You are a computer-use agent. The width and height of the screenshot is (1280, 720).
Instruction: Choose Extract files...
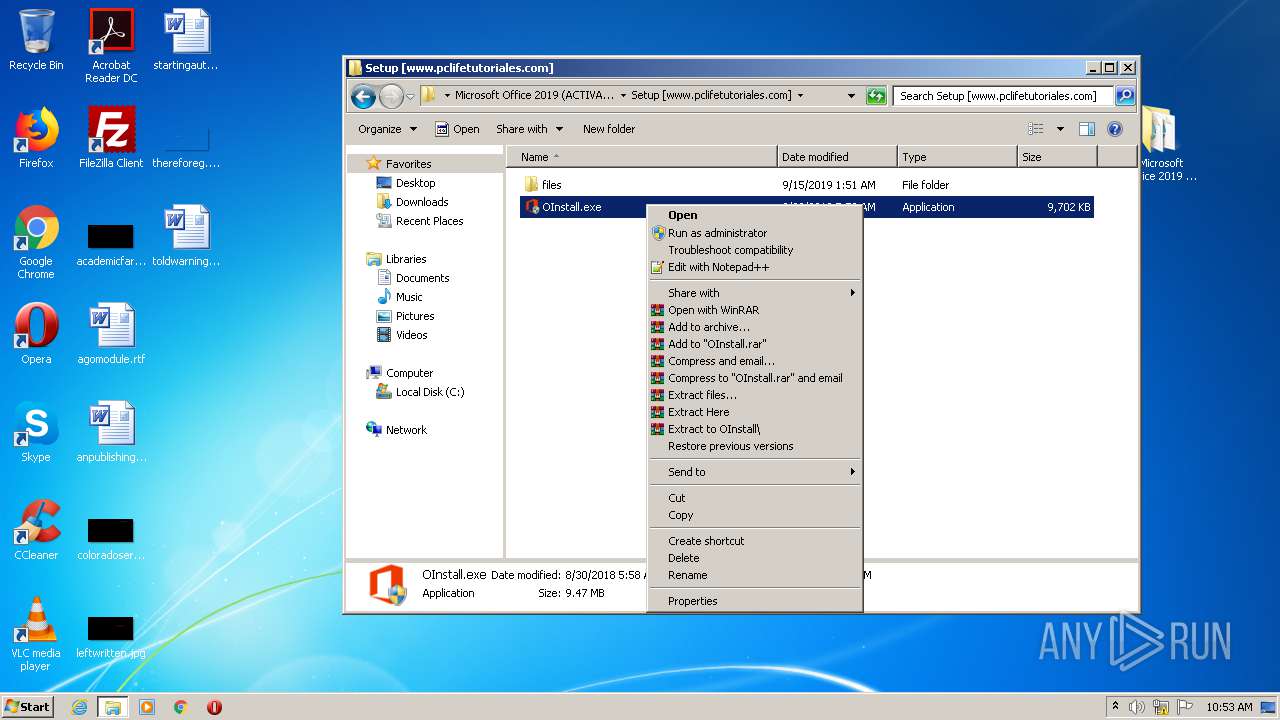click(x=754, y=395)
